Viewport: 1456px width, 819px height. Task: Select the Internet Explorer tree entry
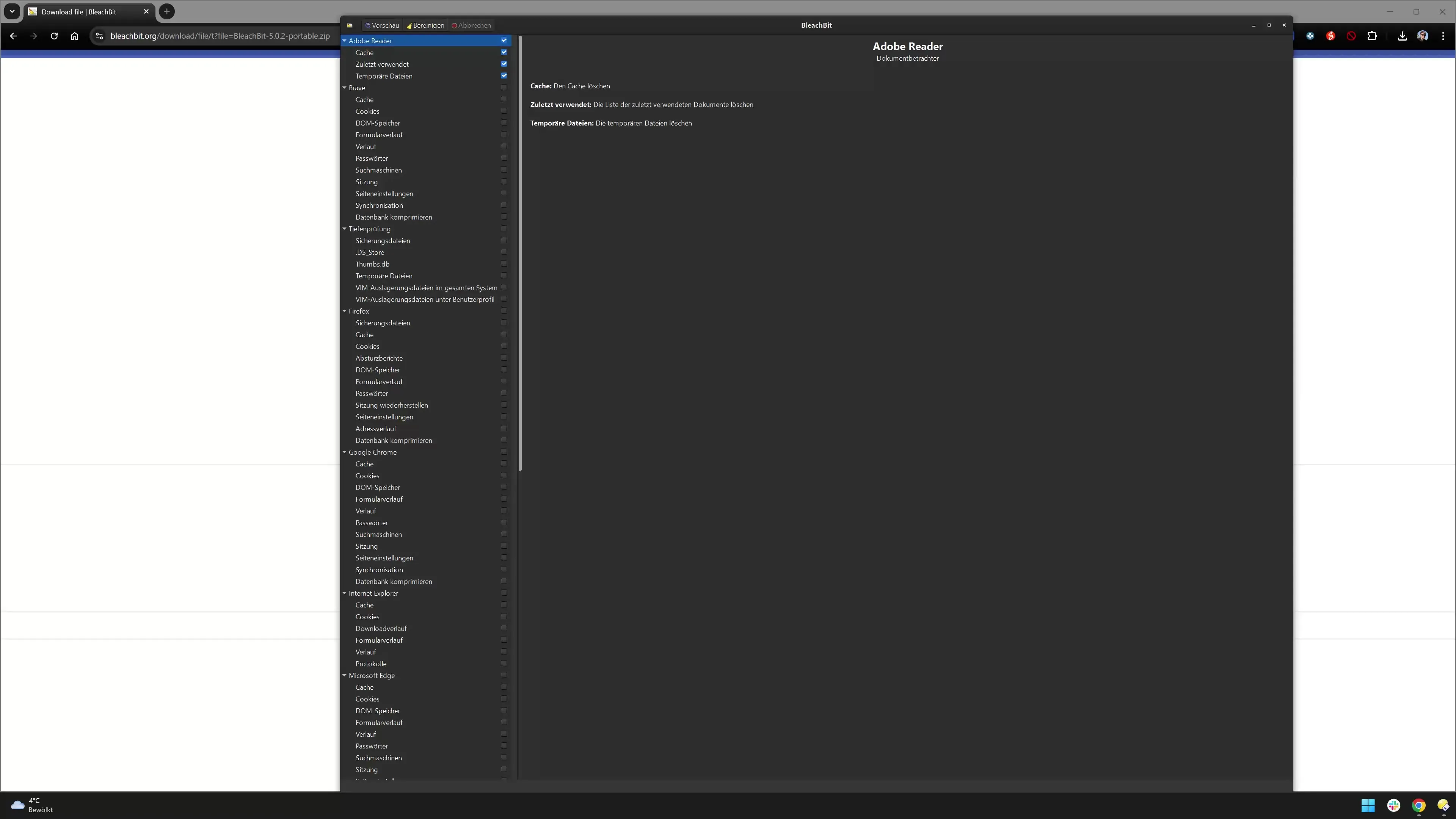(x=374, y=593)
